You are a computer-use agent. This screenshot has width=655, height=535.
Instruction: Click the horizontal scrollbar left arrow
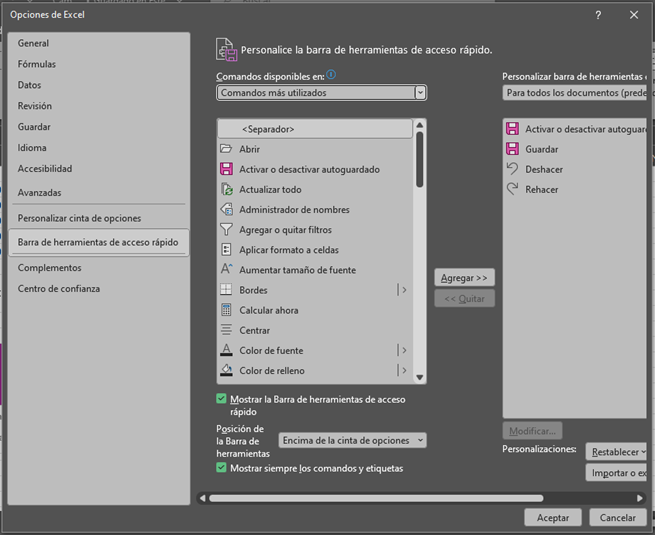click(x=203, y=498)
